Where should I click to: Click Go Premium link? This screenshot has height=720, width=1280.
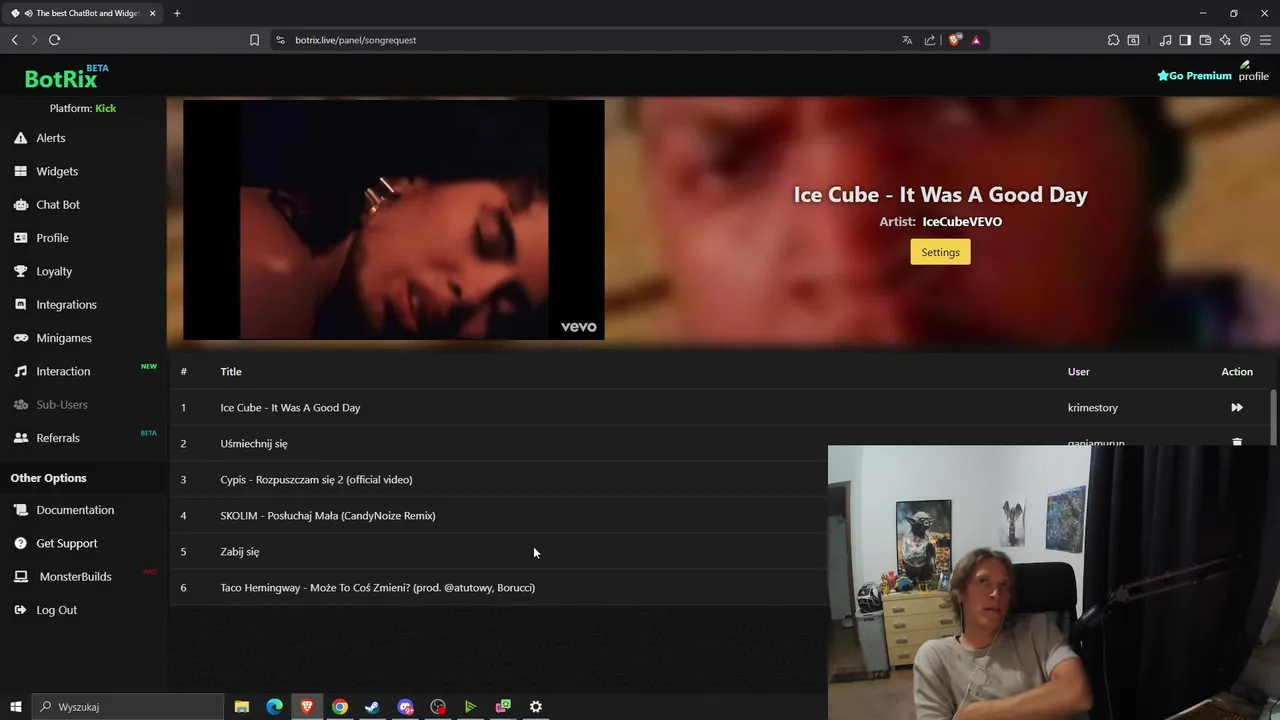coord(1194,76)
